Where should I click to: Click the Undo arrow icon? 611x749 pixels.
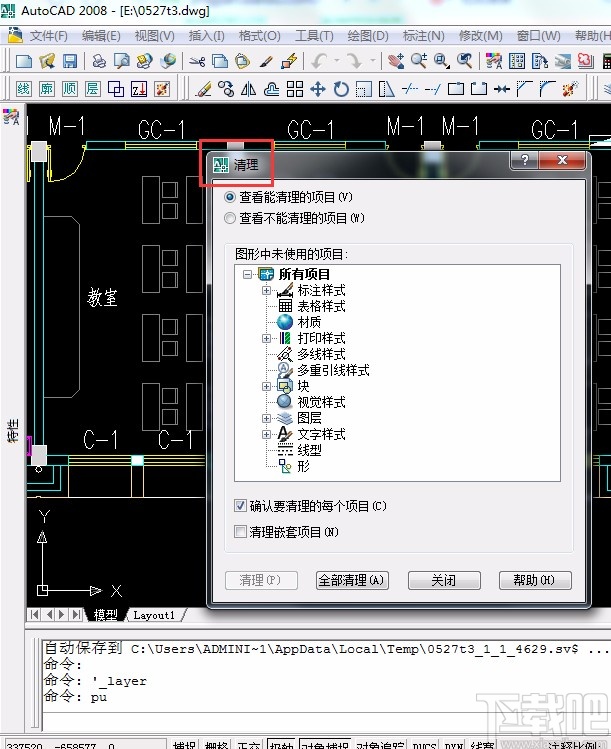(x=319, y=61)
